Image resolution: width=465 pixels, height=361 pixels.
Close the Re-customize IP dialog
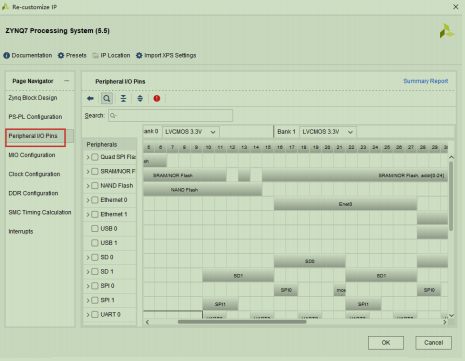click(455, 7)
